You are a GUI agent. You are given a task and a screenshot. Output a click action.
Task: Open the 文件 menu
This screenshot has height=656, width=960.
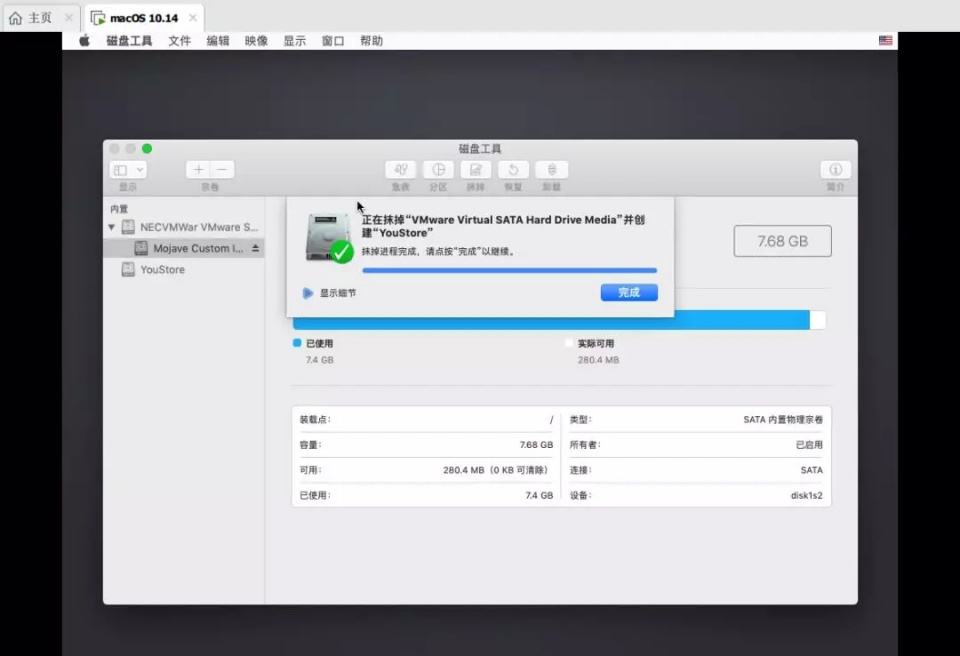pos(179,40)
